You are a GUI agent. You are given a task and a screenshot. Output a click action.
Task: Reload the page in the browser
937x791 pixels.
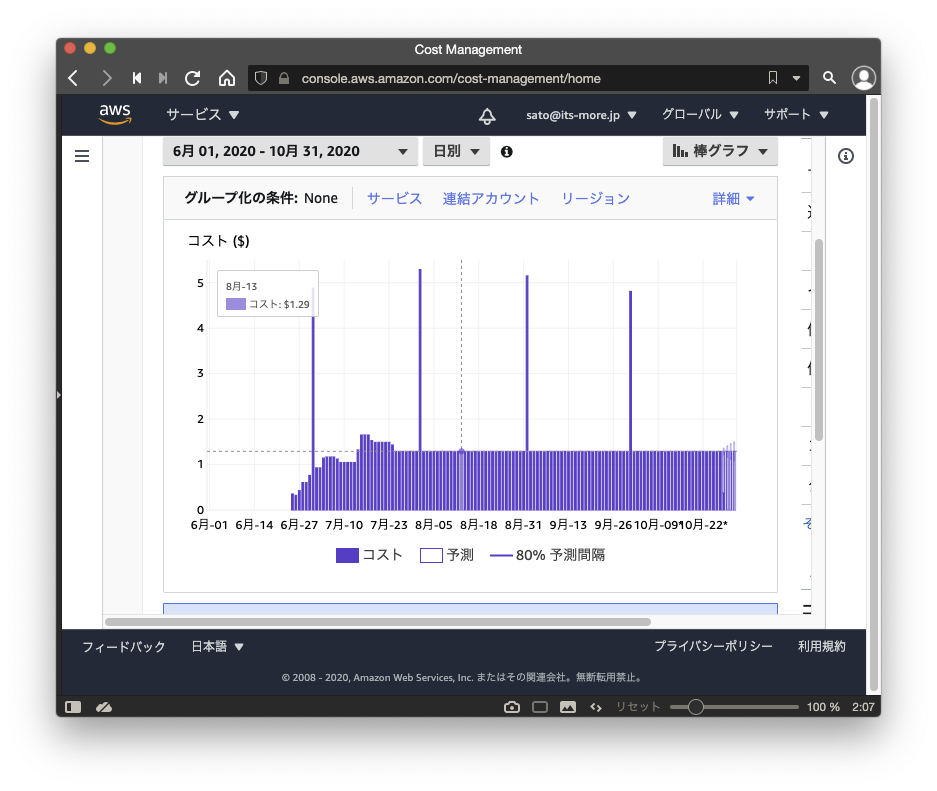coord(193,78)
